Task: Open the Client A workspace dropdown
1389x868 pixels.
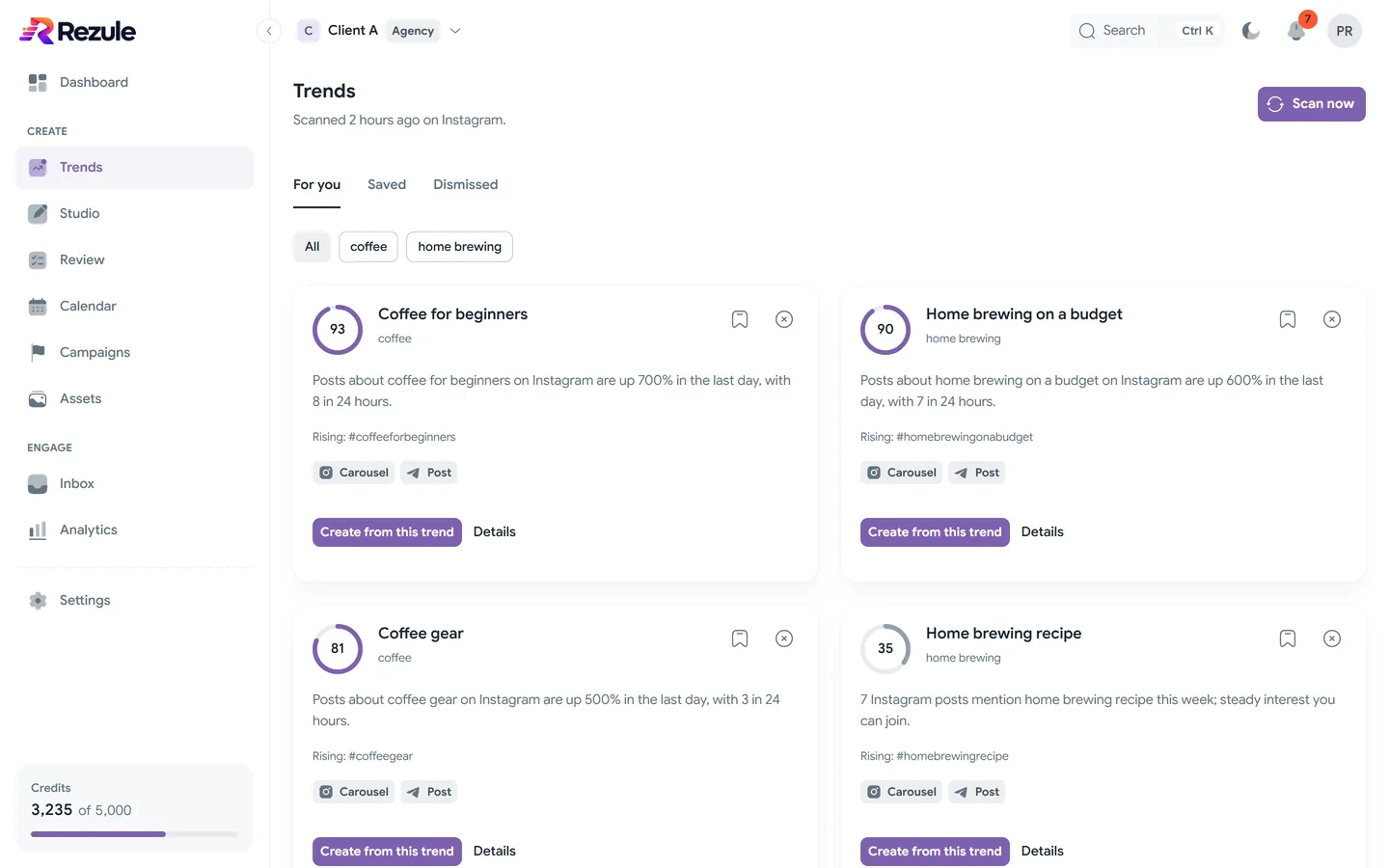Action: pos(379,31)
